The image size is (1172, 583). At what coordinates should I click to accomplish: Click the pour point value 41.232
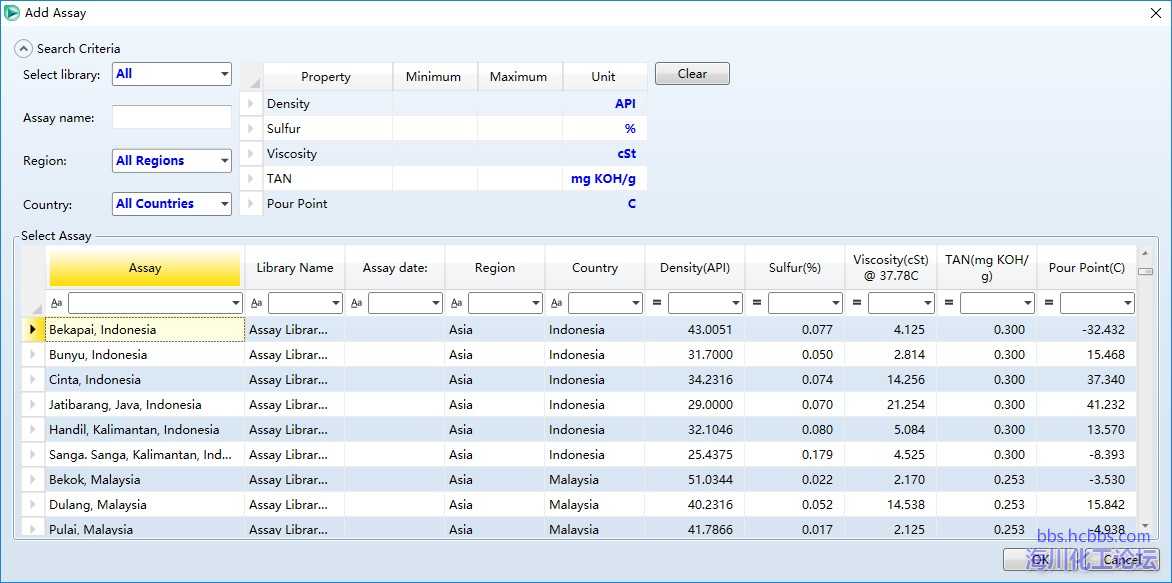1105,404
